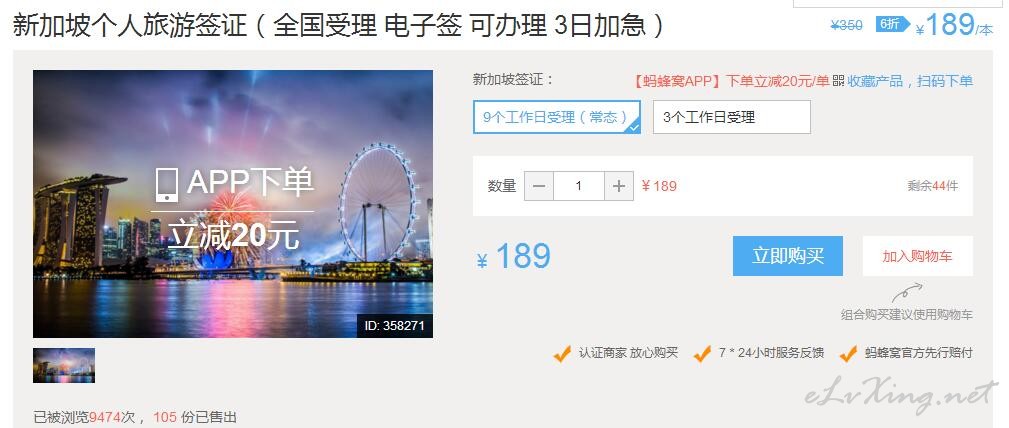Select the 9个工作日受理（常态） option

[x=557, y=117]
